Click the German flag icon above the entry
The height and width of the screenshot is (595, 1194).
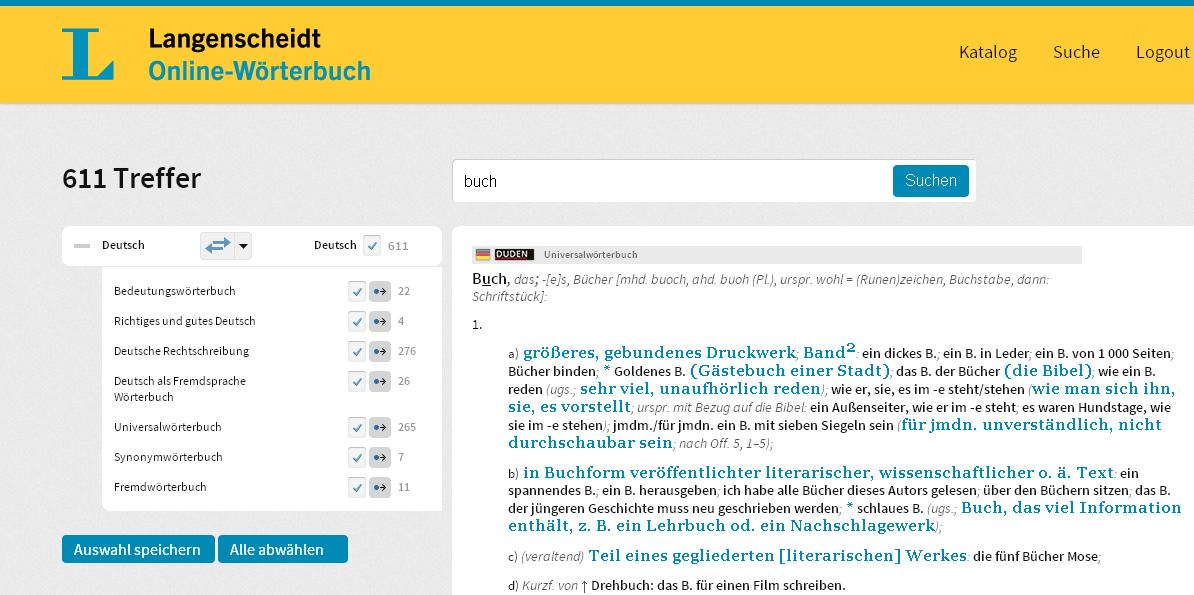pyautogui.click(x=483, y=254)
